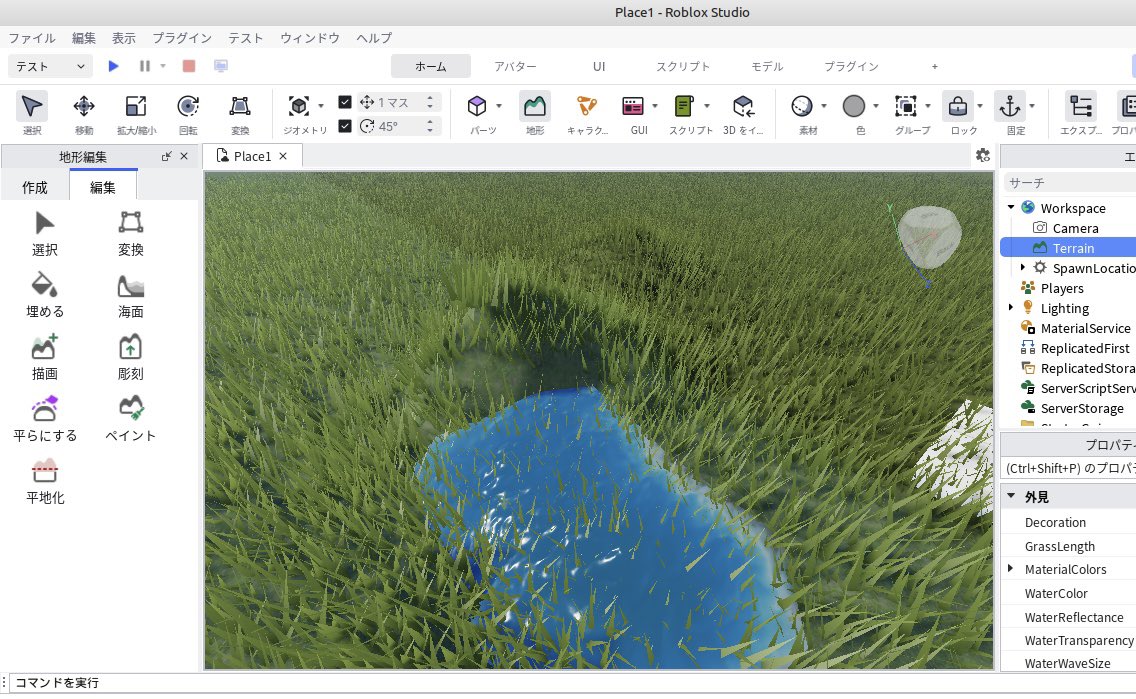The image size is (1136, 699).
Task: Click the スクリプト script icon in ribbon
Action: (684, 106)
